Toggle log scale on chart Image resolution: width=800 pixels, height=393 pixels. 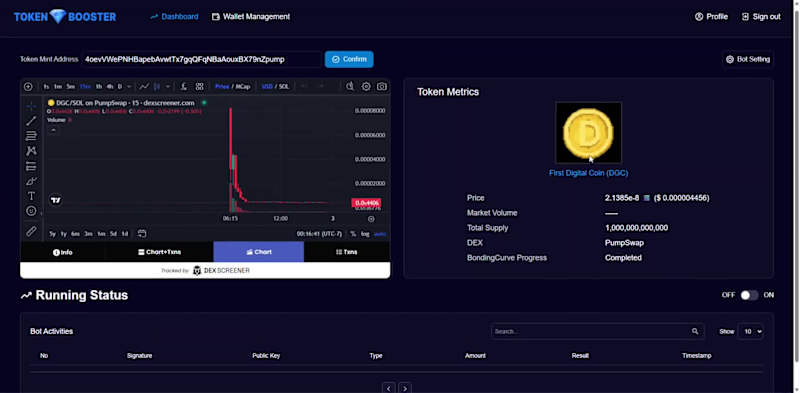(x=365, y=234)
